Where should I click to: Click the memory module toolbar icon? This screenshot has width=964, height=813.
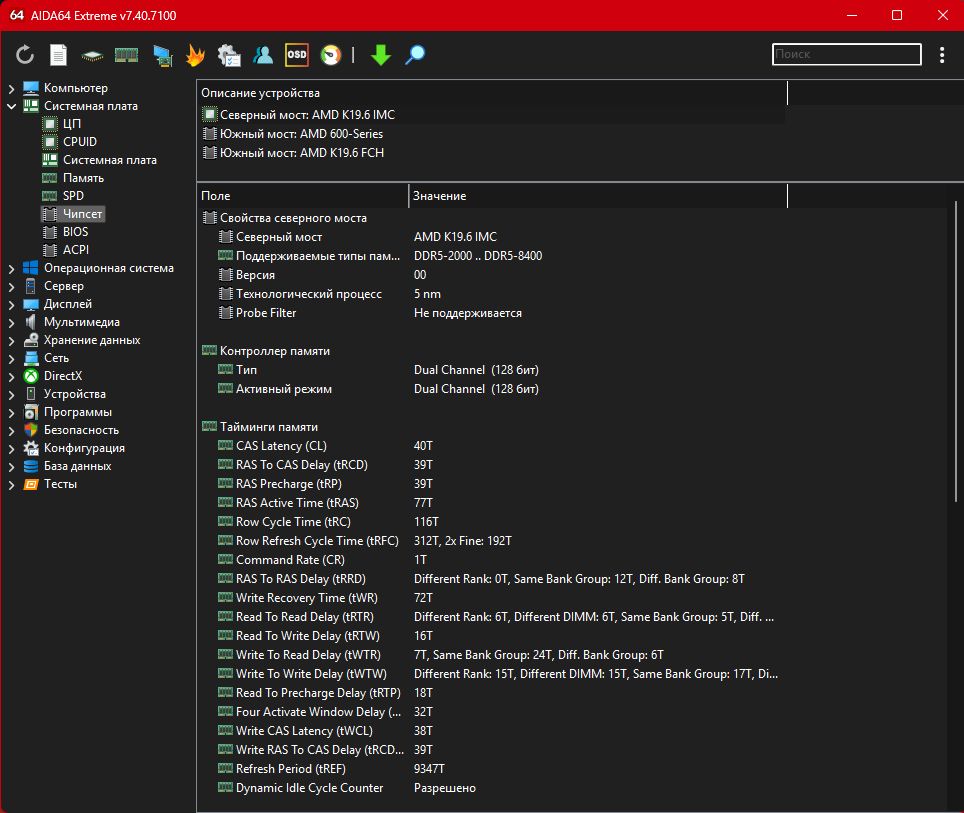point(127,55)
